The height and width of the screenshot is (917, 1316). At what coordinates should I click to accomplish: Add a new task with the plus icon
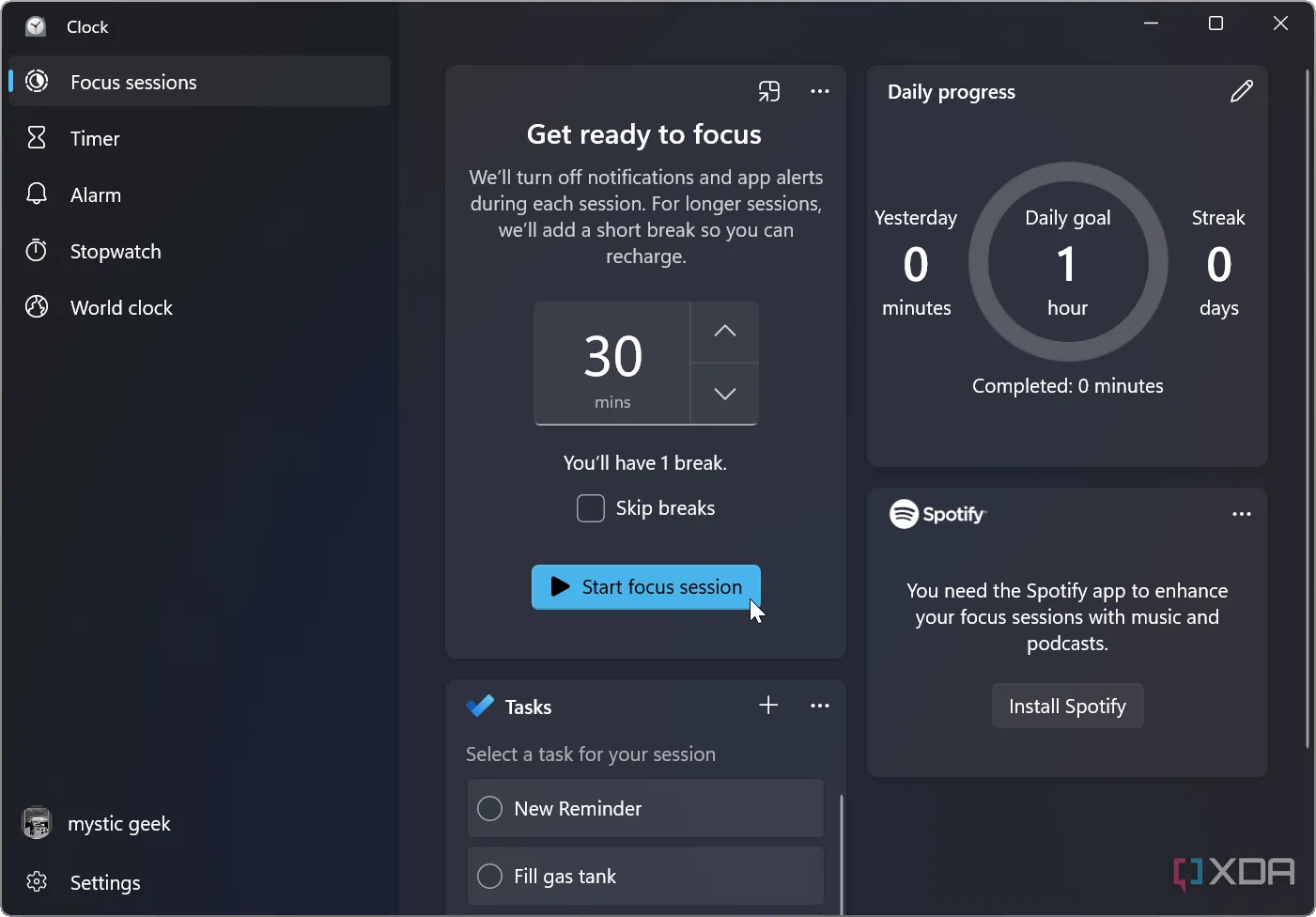(767, 706)
